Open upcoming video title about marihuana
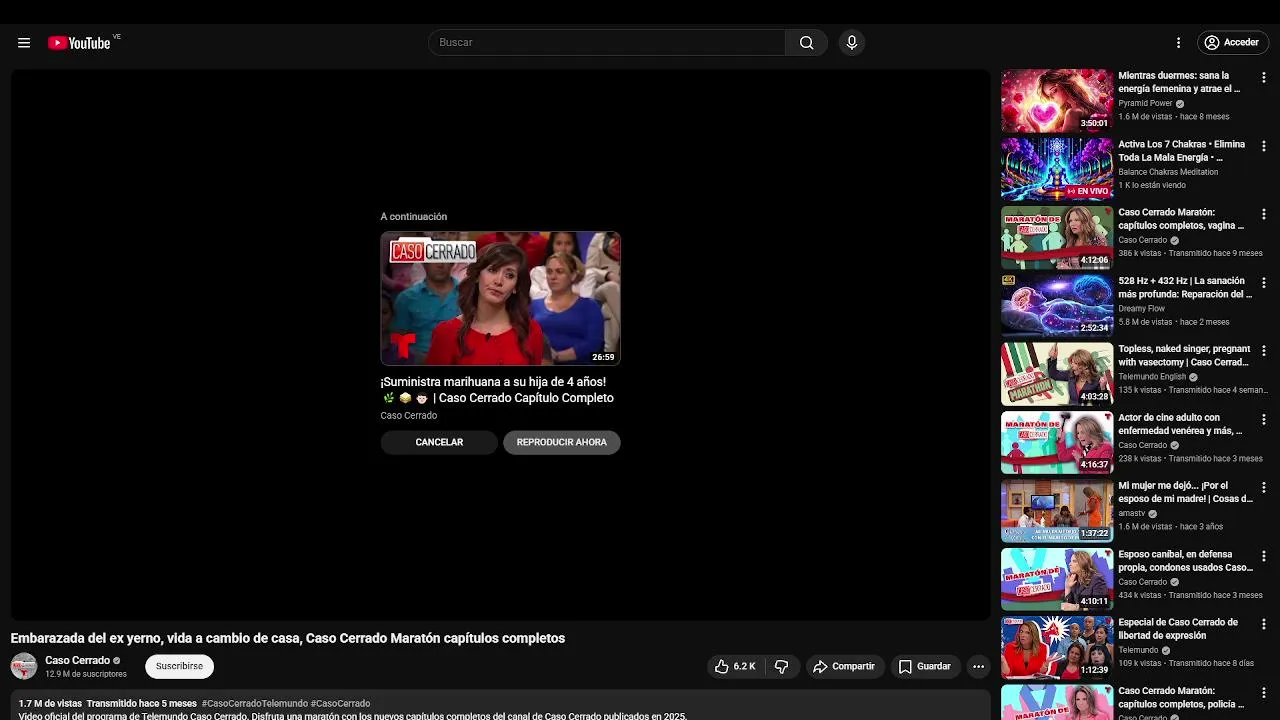 [x=497, y=390]
